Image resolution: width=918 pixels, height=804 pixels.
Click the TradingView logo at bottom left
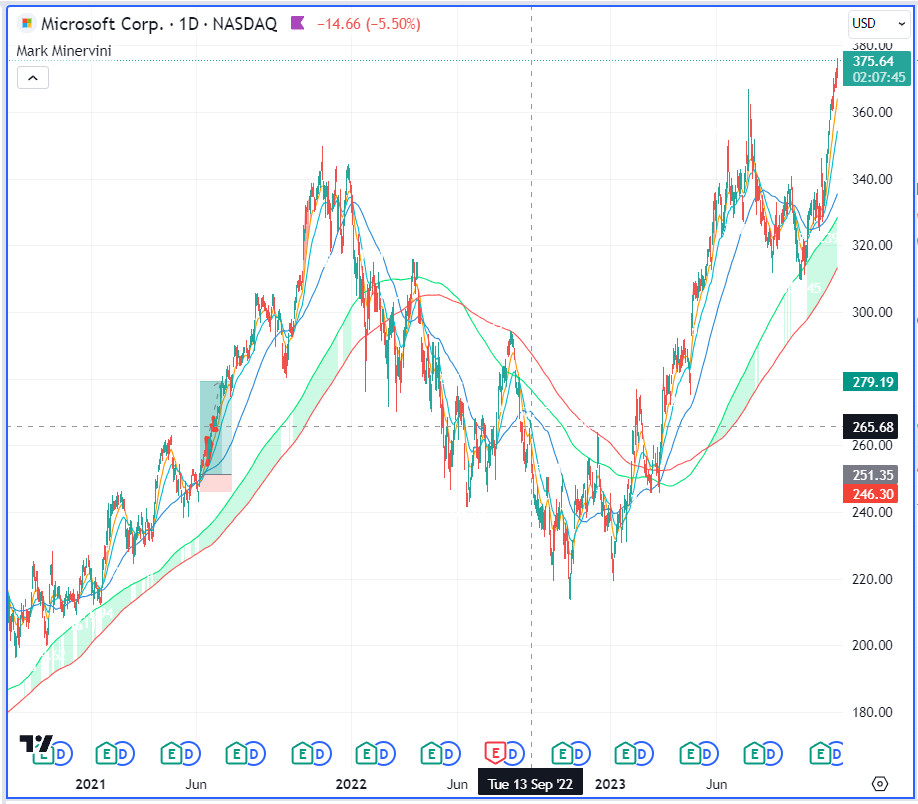coord(36,743)
